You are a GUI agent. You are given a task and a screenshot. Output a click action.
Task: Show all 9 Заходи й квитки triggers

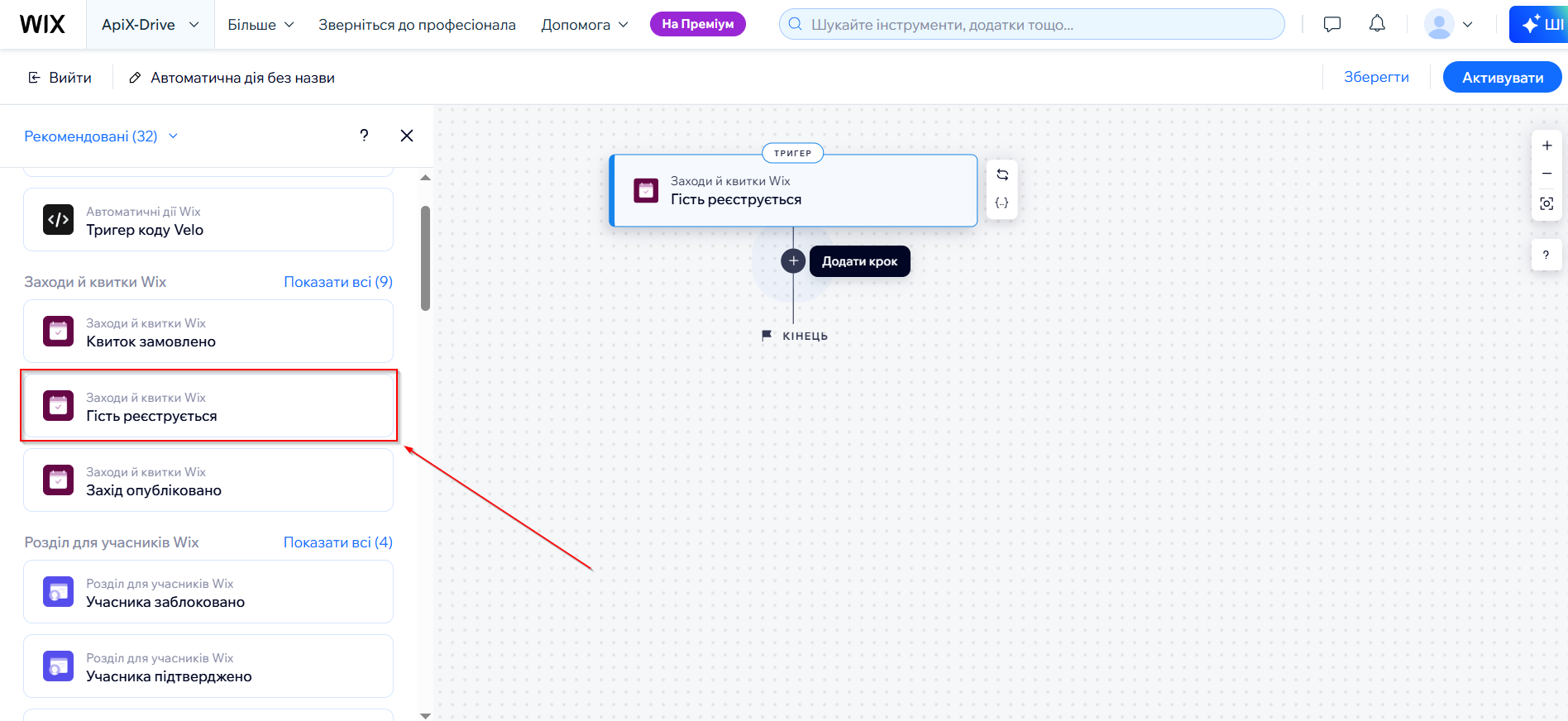[338, 282]
